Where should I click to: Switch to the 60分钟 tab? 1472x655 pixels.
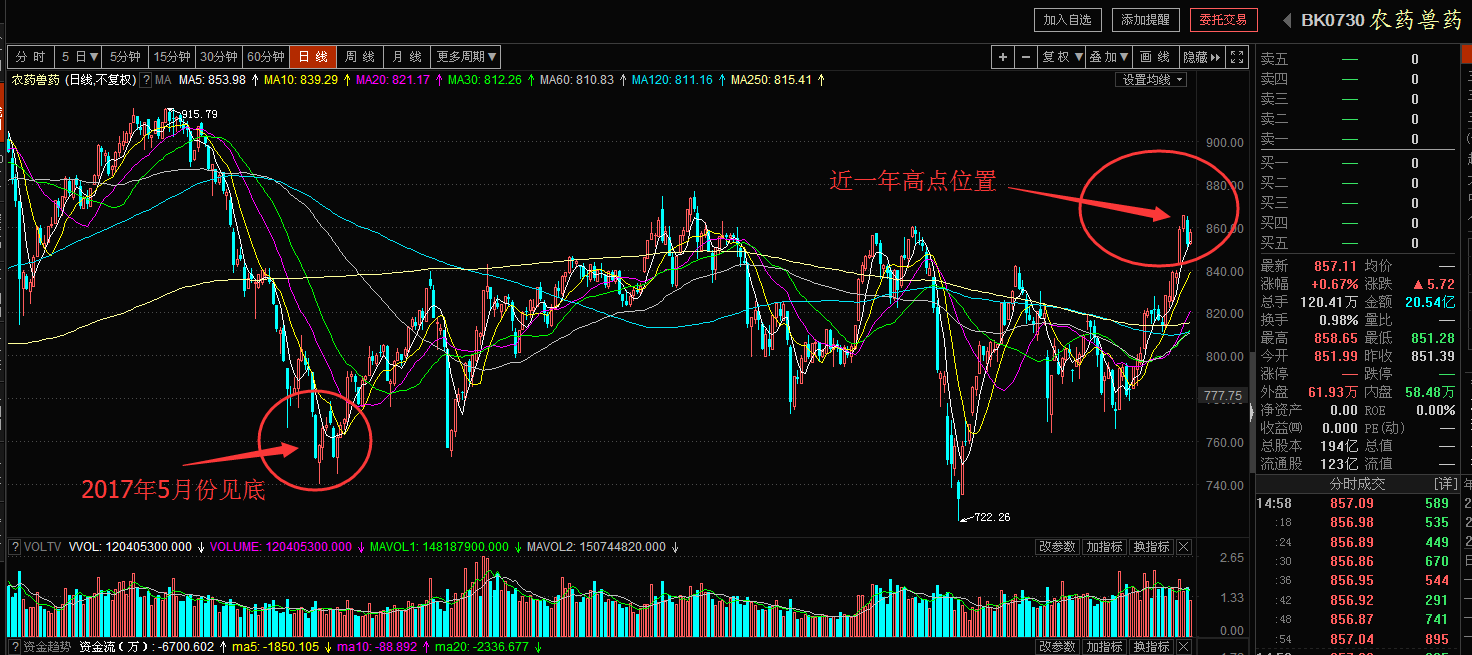pos(266,57)
